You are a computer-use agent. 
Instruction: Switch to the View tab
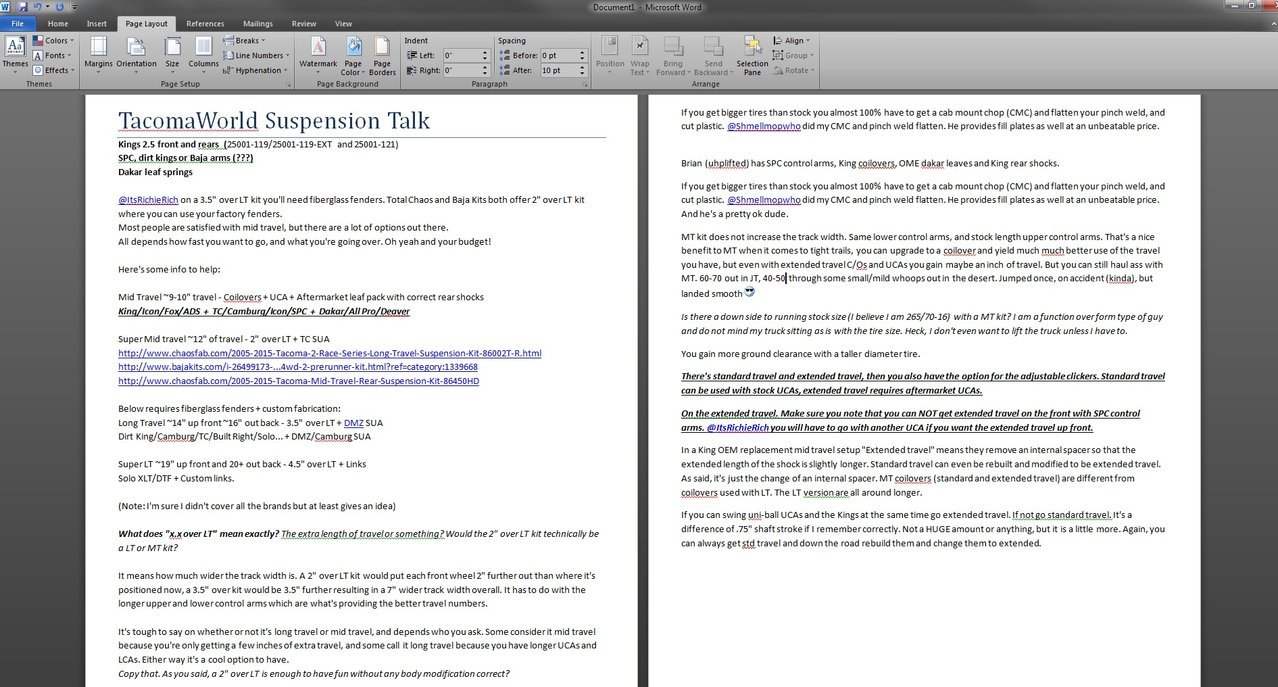tap(343, 23)
